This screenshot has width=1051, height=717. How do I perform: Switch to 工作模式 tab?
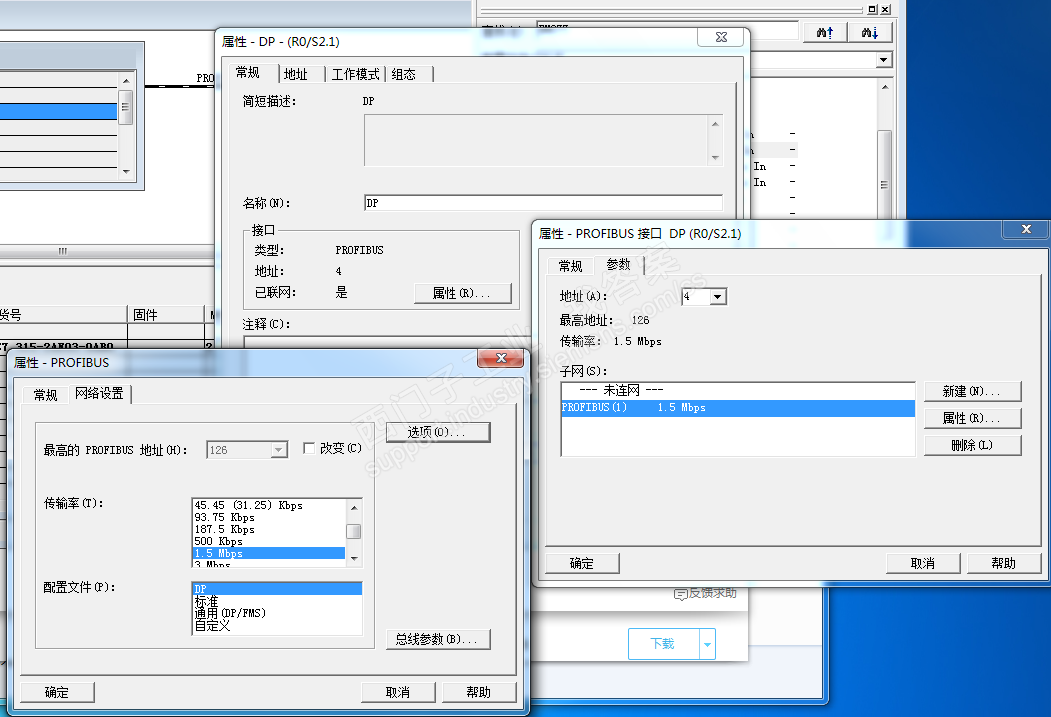355,74
